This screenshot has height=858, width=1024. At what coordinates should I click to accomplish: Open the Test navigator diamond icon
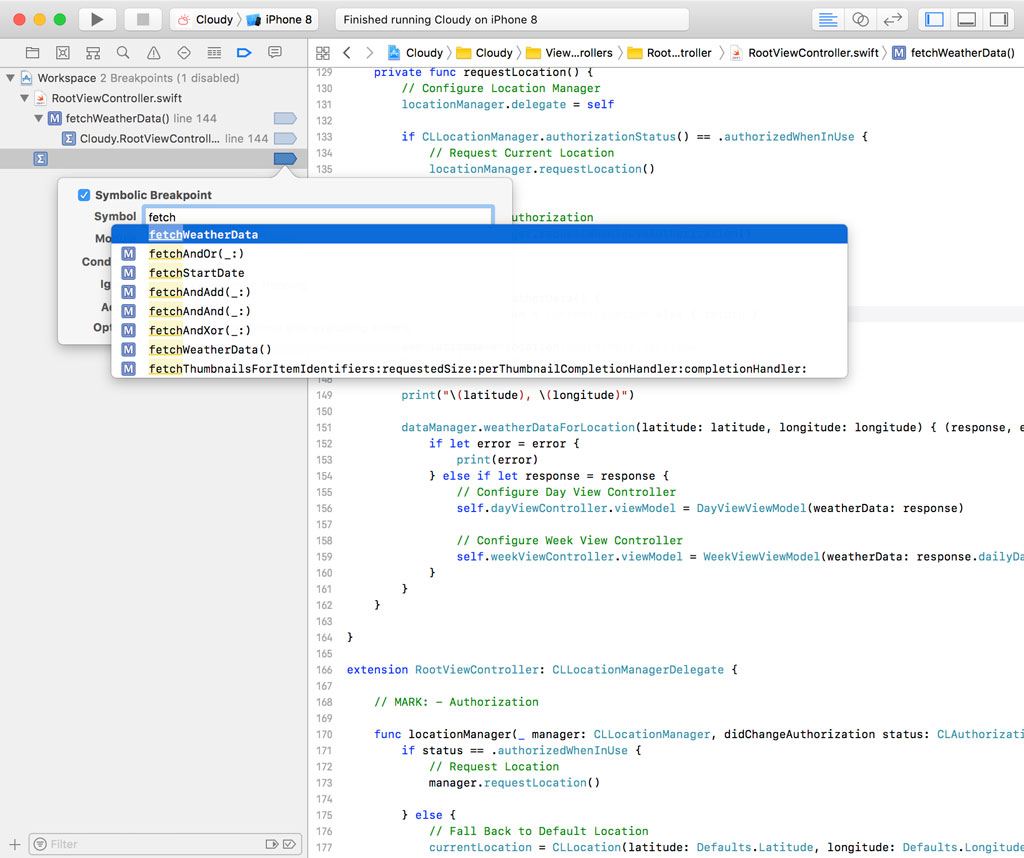click(182, 52)
